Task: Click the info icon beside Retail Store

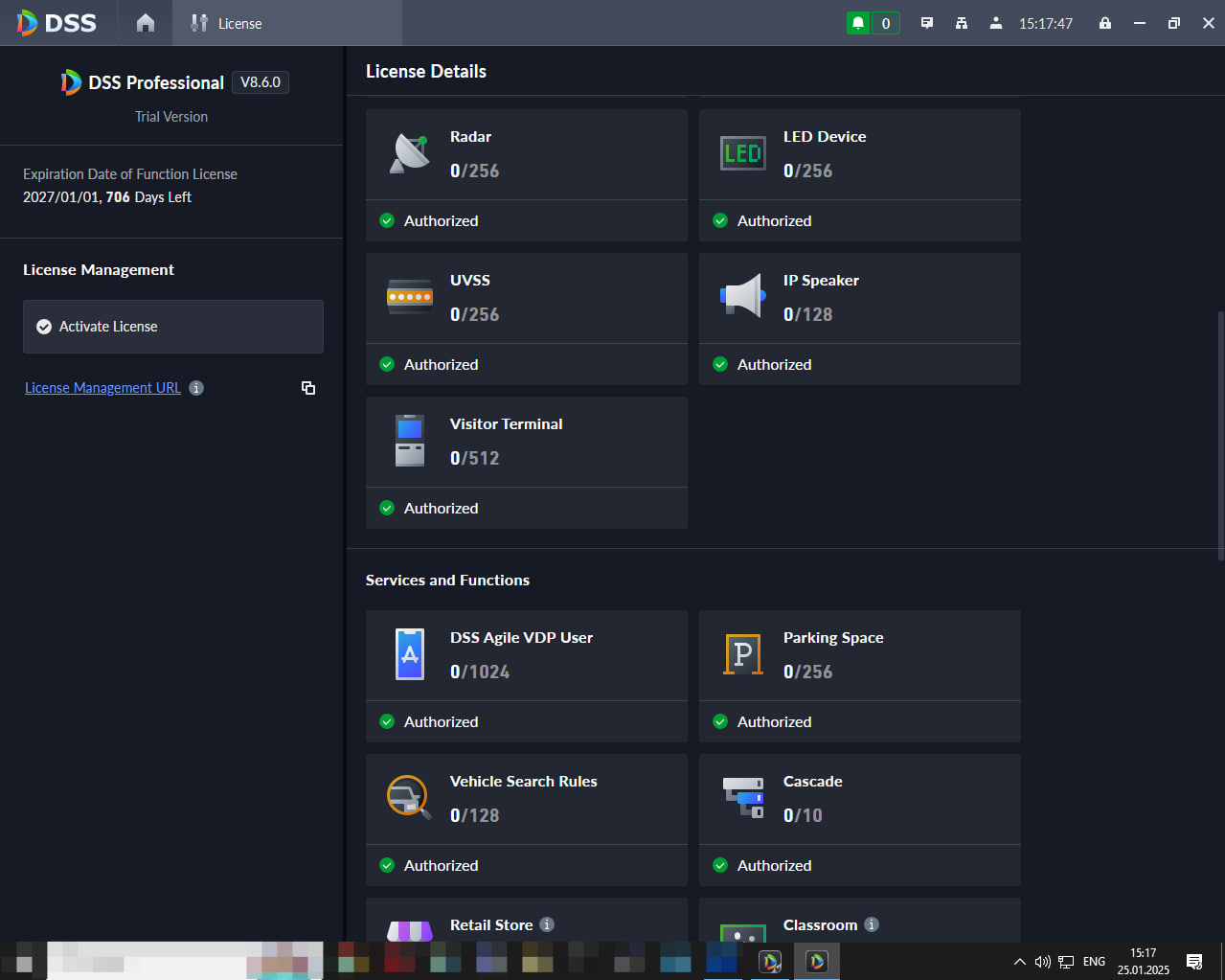Action: pyautogui.click(x=547, y=924)
